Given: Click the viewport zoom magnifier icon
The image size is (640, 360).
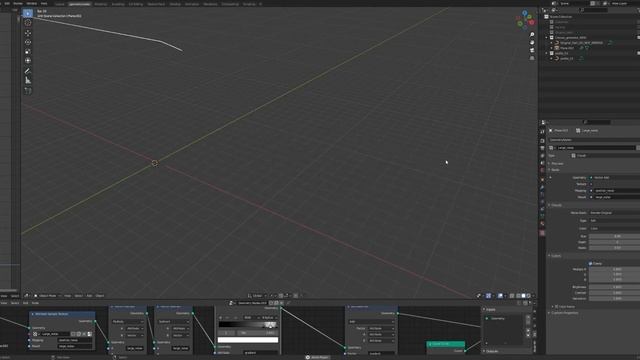Looking at the screenshot, I should click(x=532, y=35).
